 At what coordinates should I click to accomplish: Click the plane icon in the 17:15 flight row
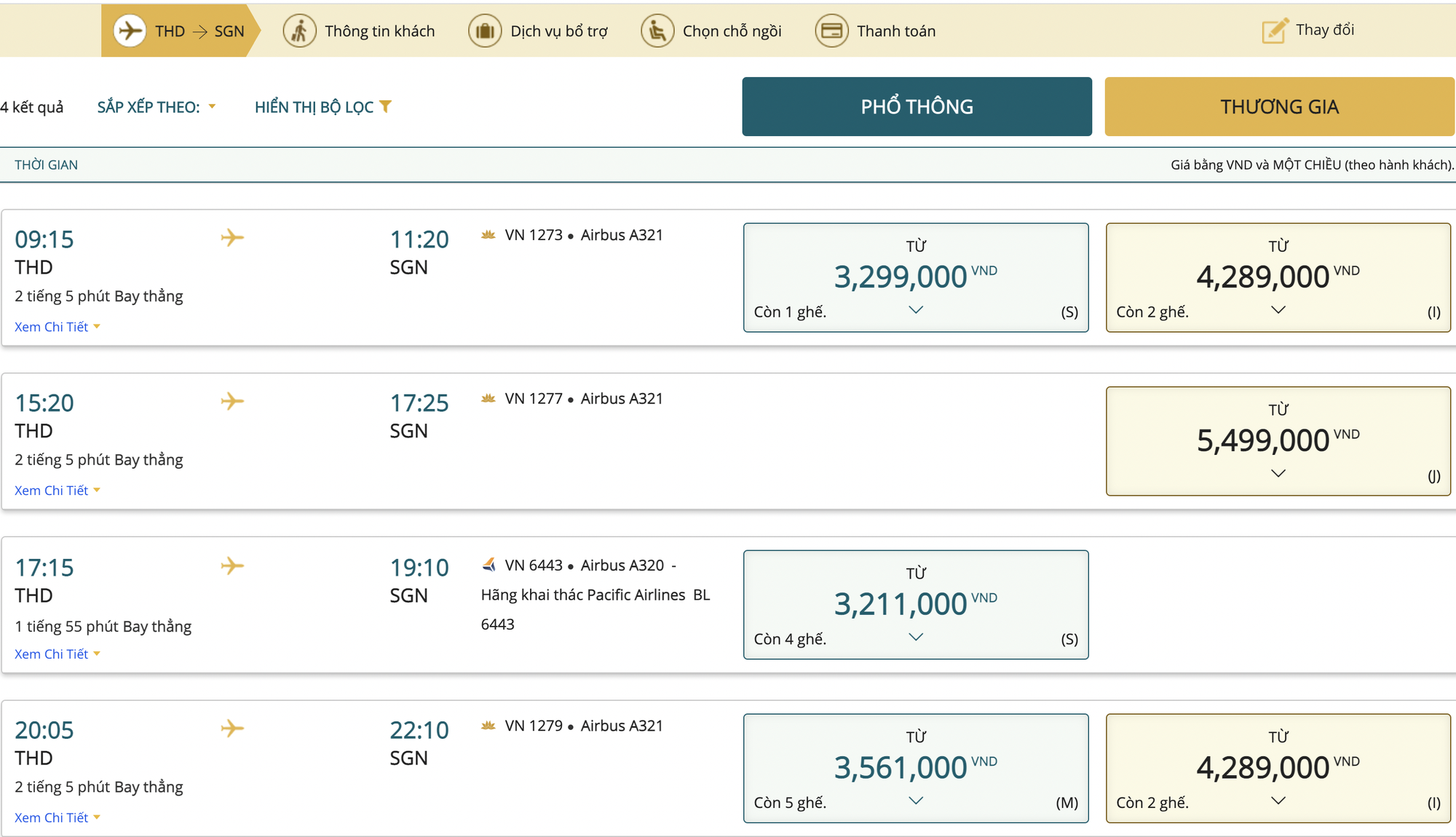point(232,566)
